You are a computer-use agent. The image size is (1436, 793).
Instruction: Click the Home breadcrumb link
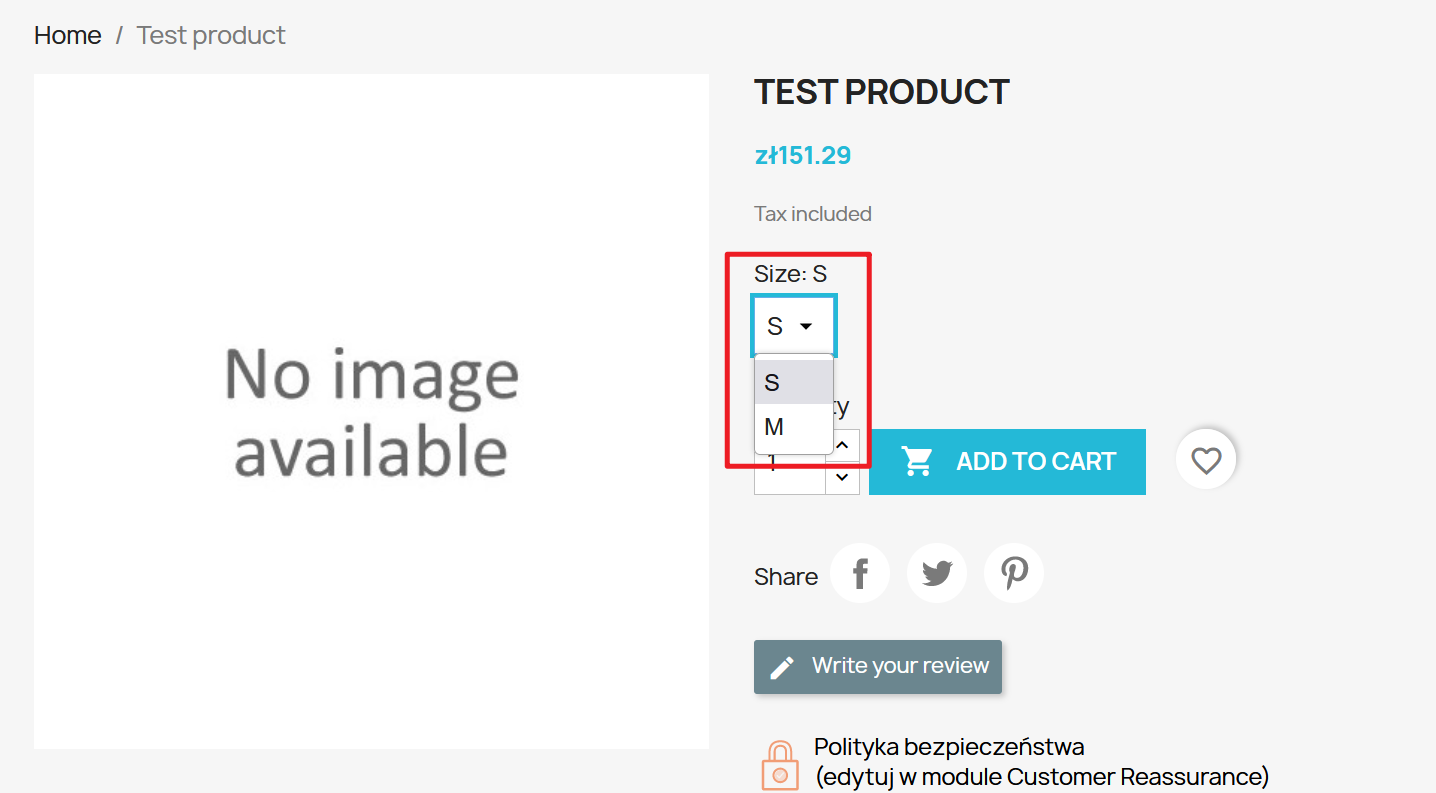(67, 36)
